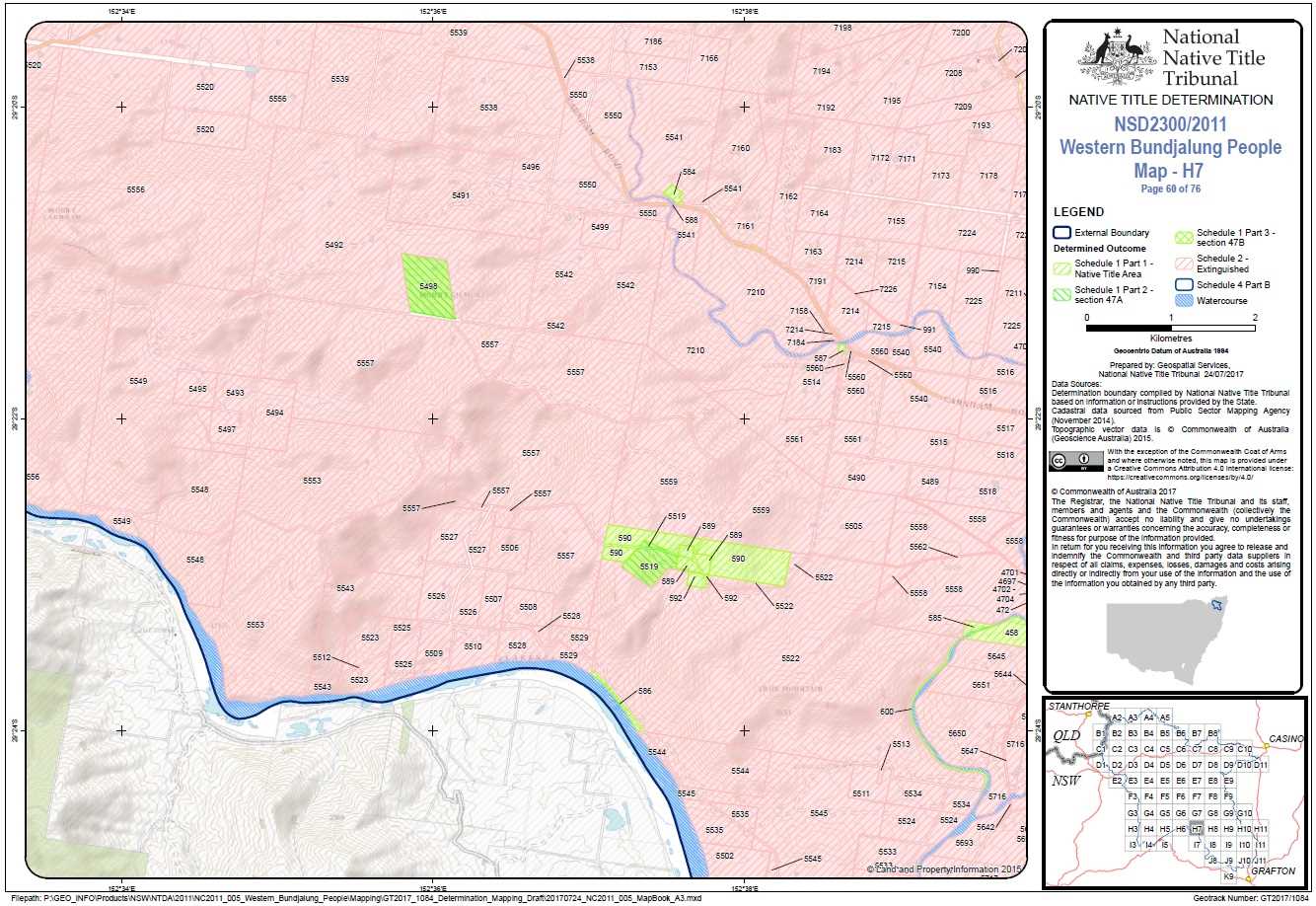Viewport: 1316px width, 906px height.
Task: Select cell E2 in the index map
Action: tap(1117, 781)
